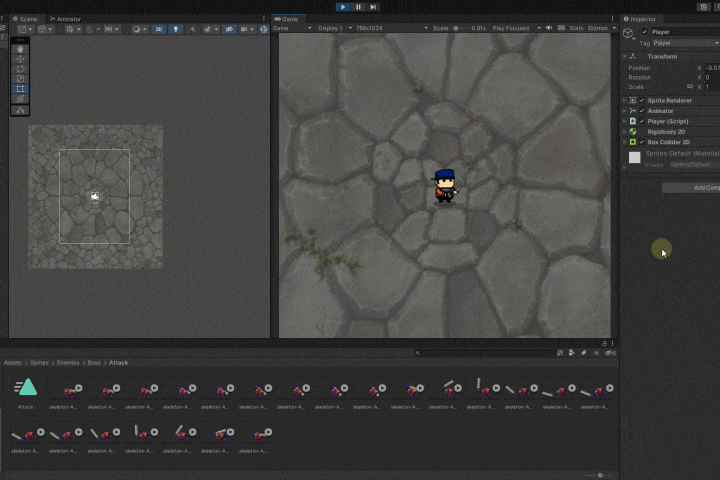The width and height of the screenshot is (720, 480).
Task: Open the Play Focused dropdown
Action: 516,28
